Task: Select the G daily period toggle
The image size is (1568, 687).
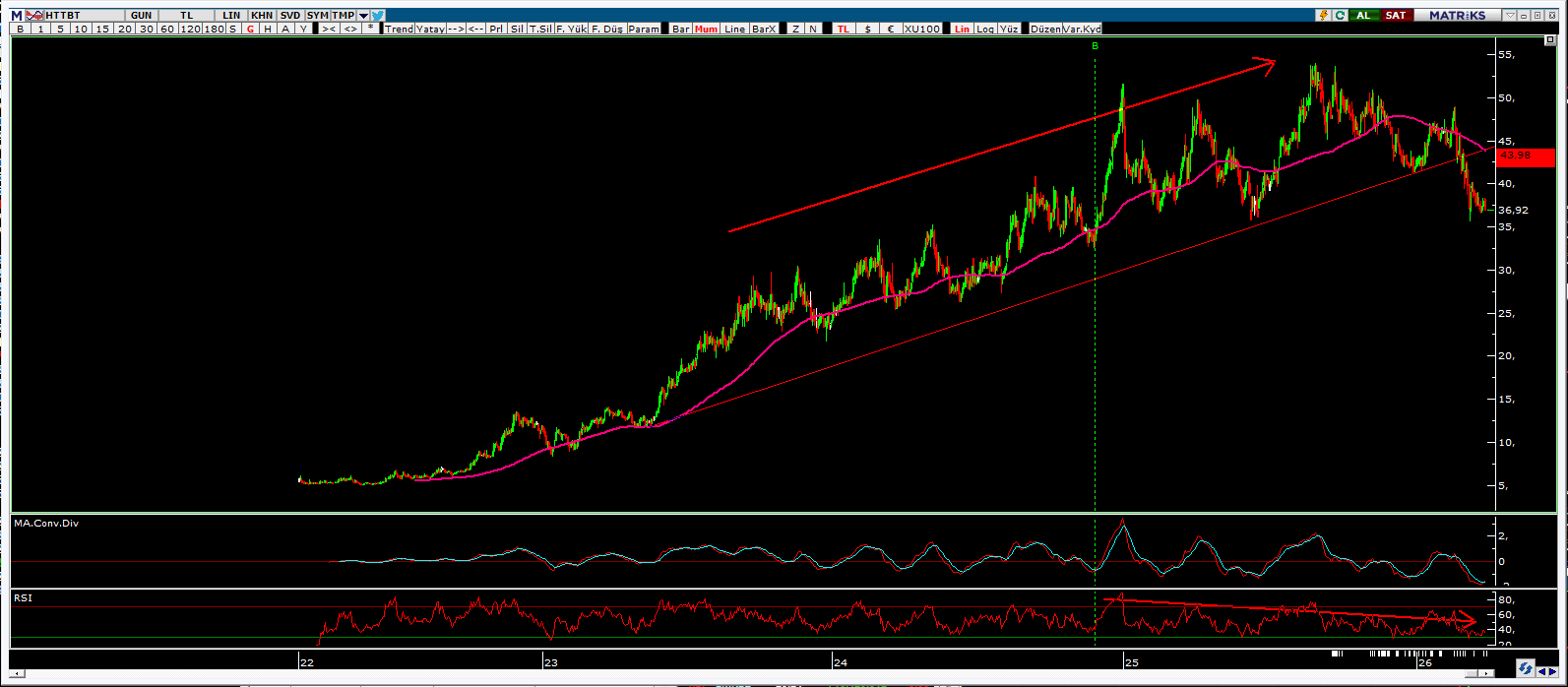Action: [250, 29]
